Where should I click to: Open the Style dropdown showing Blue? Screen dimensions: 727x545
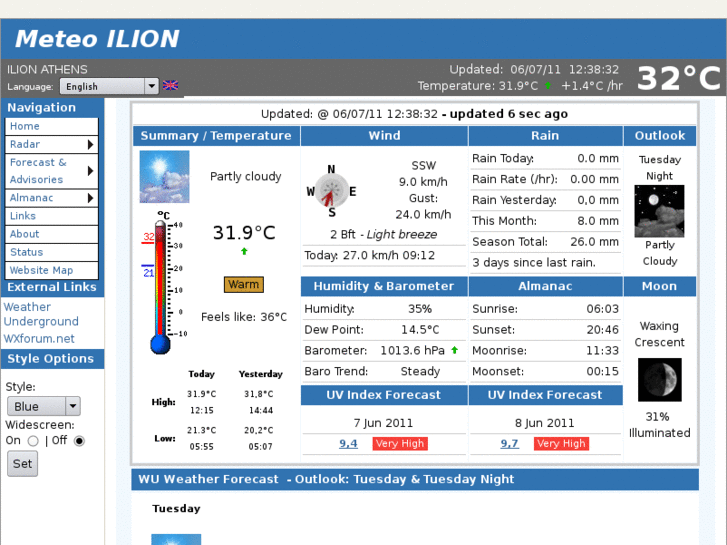pos(44,406)
